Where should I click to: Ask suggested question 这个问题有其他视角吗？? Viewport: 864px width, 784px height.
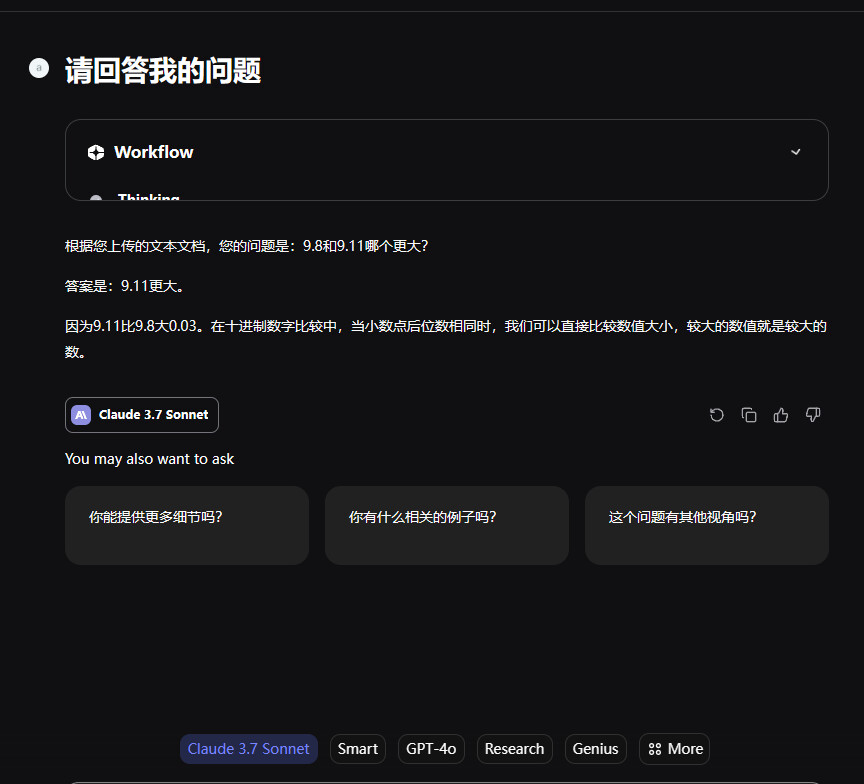coord(707,525)
